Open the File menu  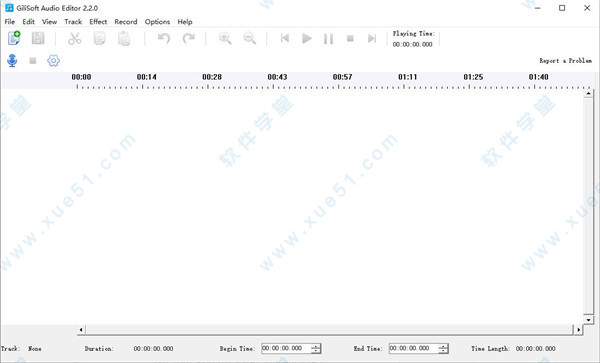(x=10, y=22)
